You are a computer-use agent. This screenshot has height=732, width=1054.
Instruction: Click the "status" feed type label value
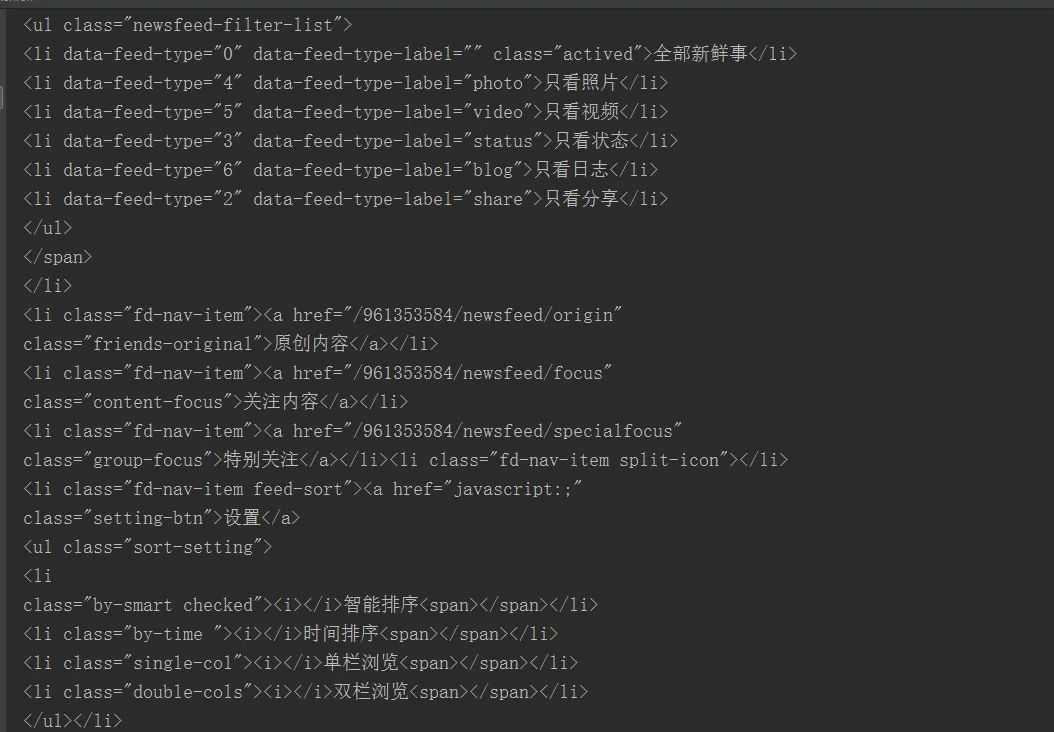tap(502, 140)
